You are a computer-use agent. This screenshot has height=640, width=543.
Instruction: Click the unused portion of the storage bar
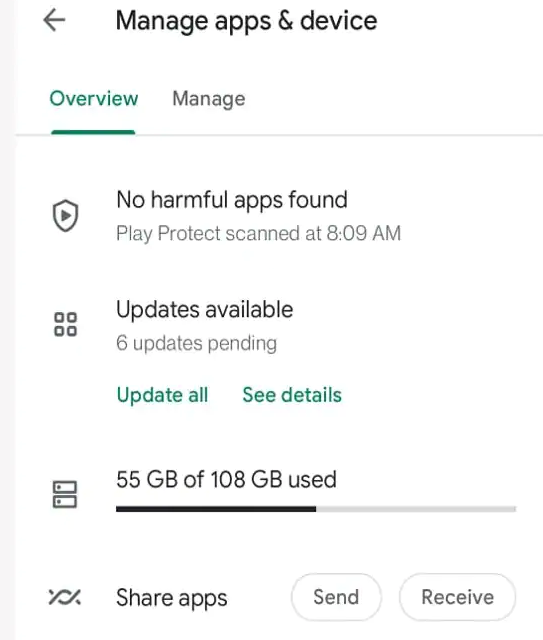(416, 509)
